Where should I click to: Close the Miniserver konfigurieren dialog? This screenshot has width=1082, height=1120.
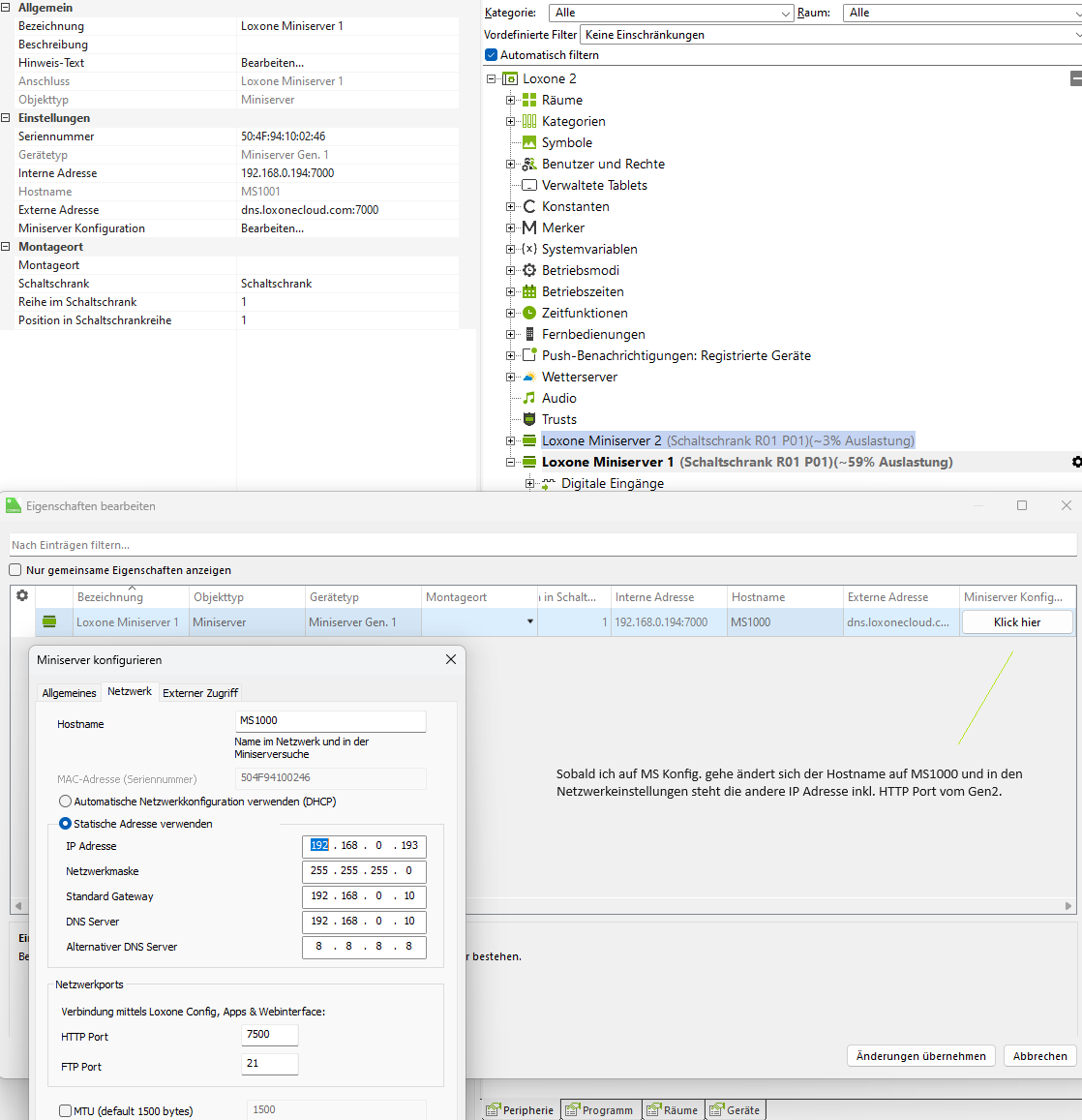click(x=451, y=659)
